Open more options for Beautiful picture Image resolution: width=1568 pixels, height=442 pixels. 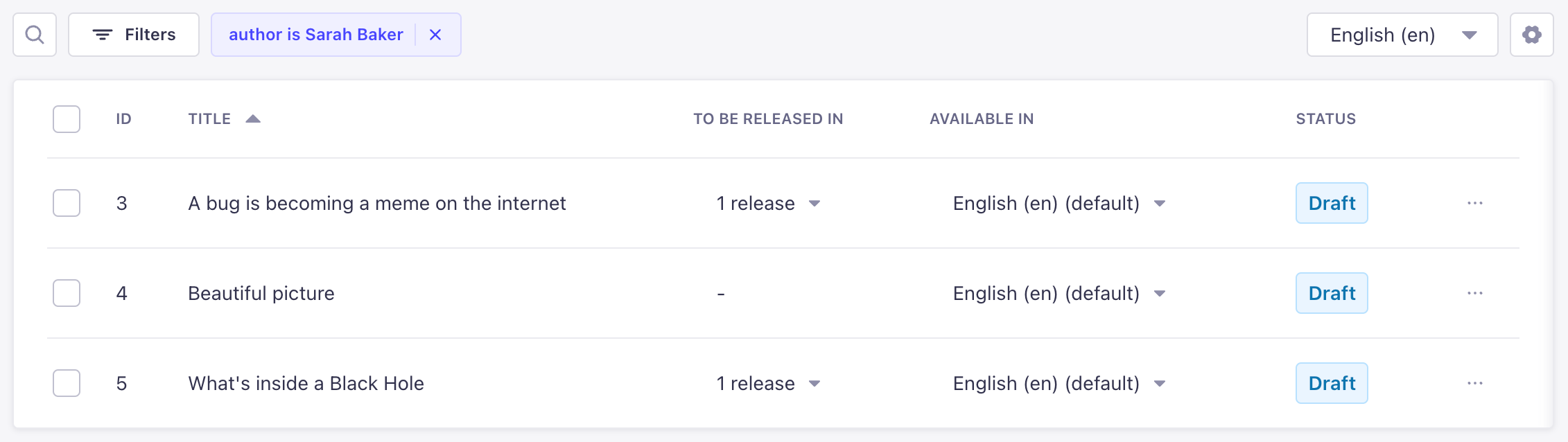(x=1475, y=293)
